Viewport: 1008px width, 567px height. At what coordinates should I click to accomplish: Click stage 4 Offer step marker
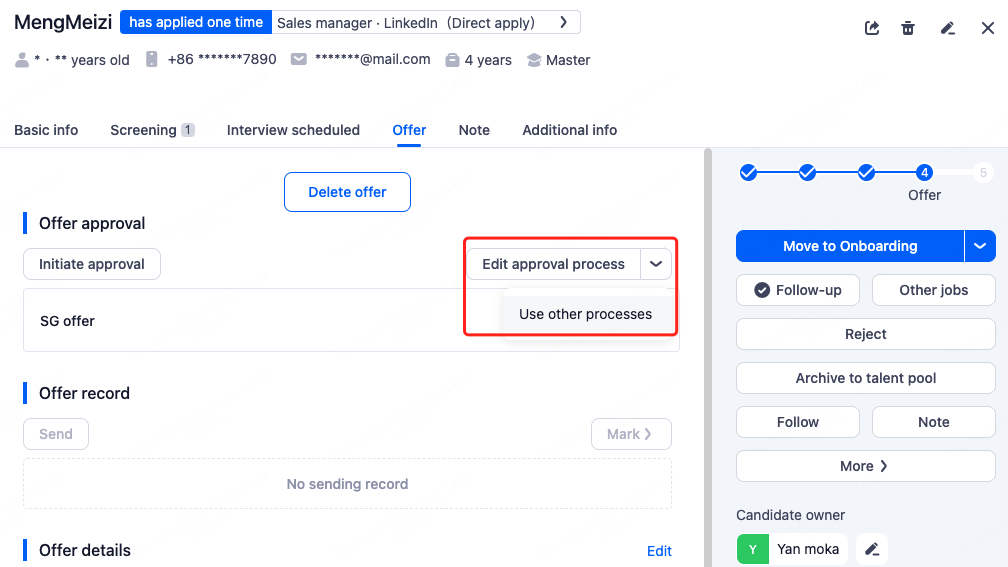tap(925, 173)
